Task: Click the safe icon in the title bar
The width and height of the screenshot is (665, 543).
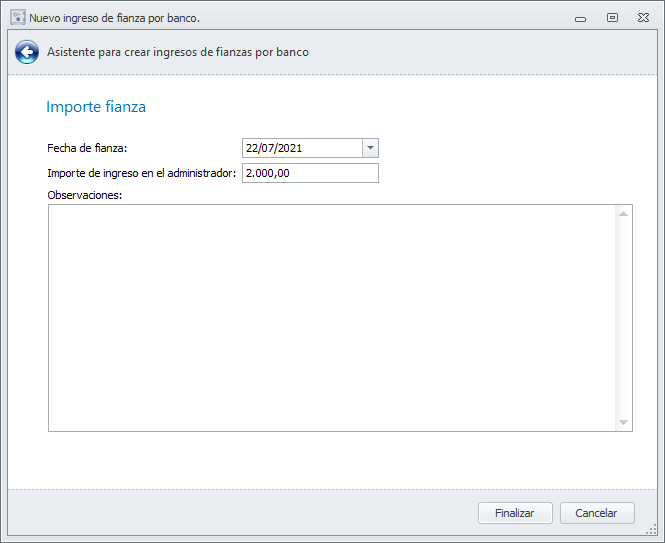Action: pos(18,18)
